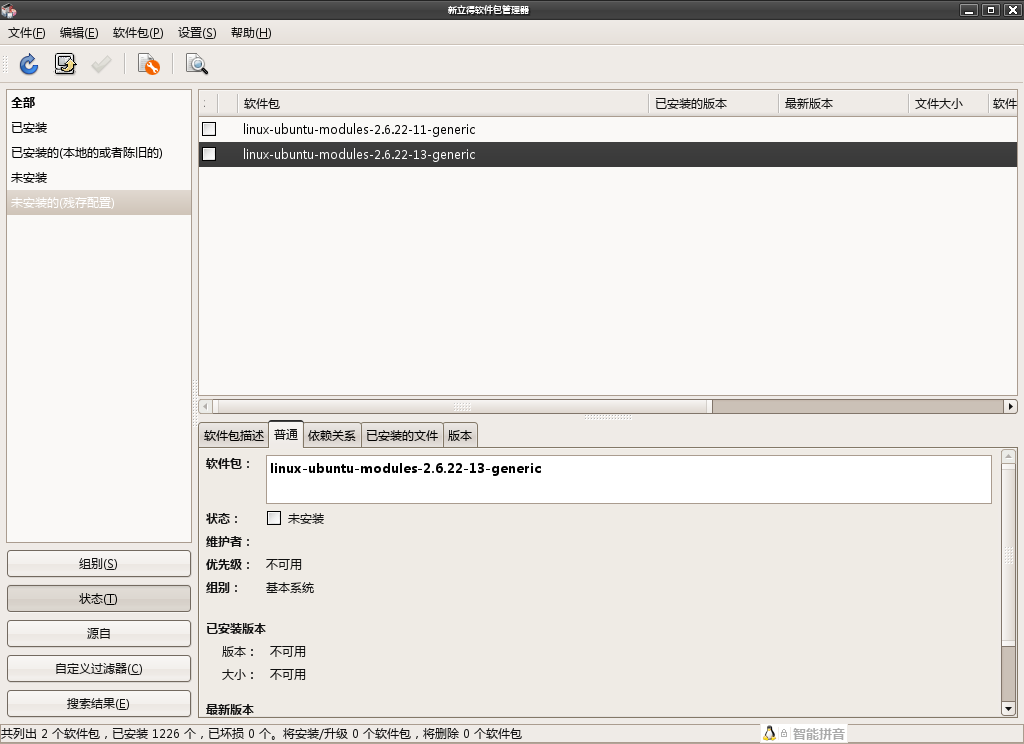Click the Reload package information icon

[29, 64]
